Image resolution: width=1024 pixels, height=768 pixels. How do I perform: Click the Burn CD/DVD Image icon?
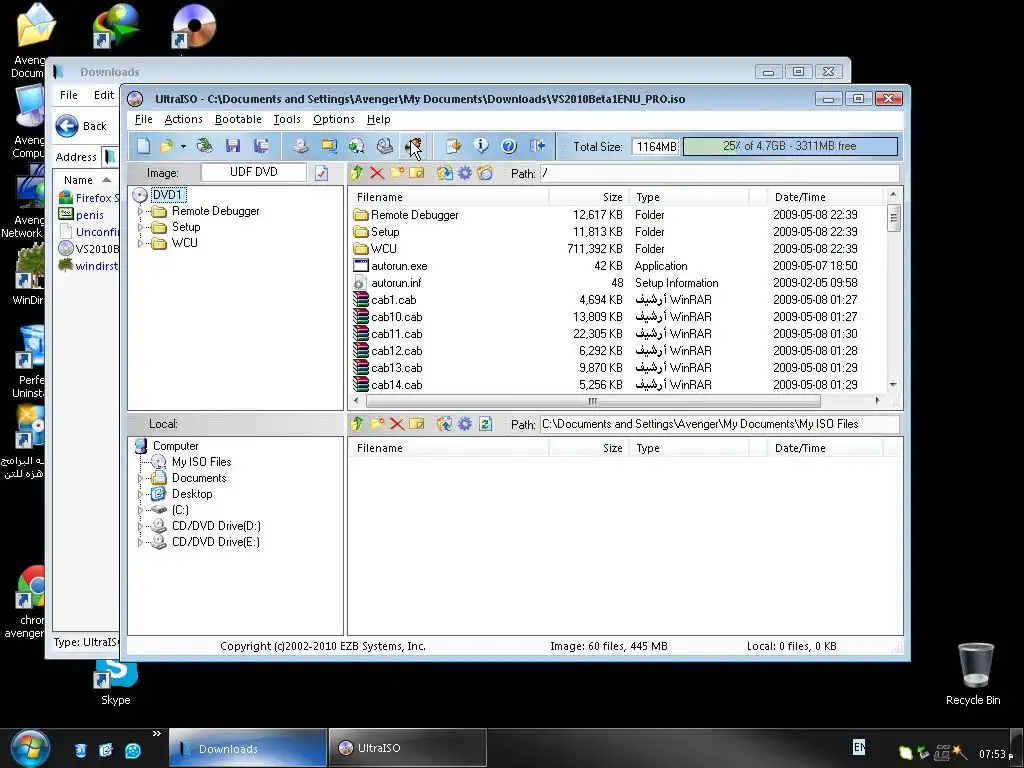(413, 146)
